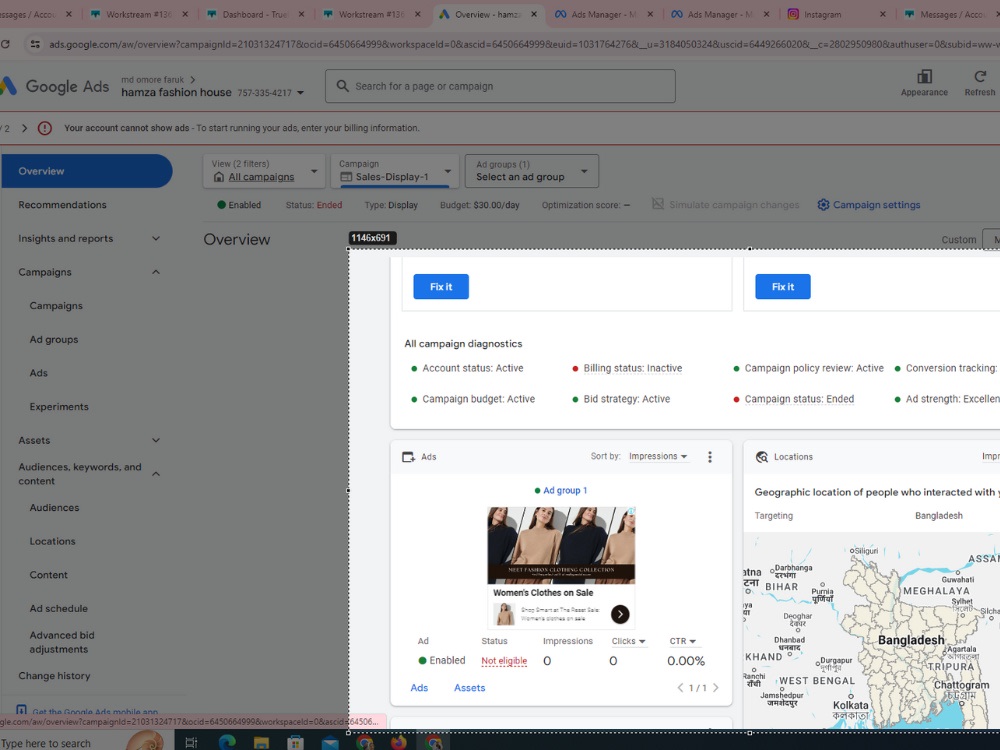The image size is (1000, 750).
Task: Reload the browser page
Action: point(5,44)
